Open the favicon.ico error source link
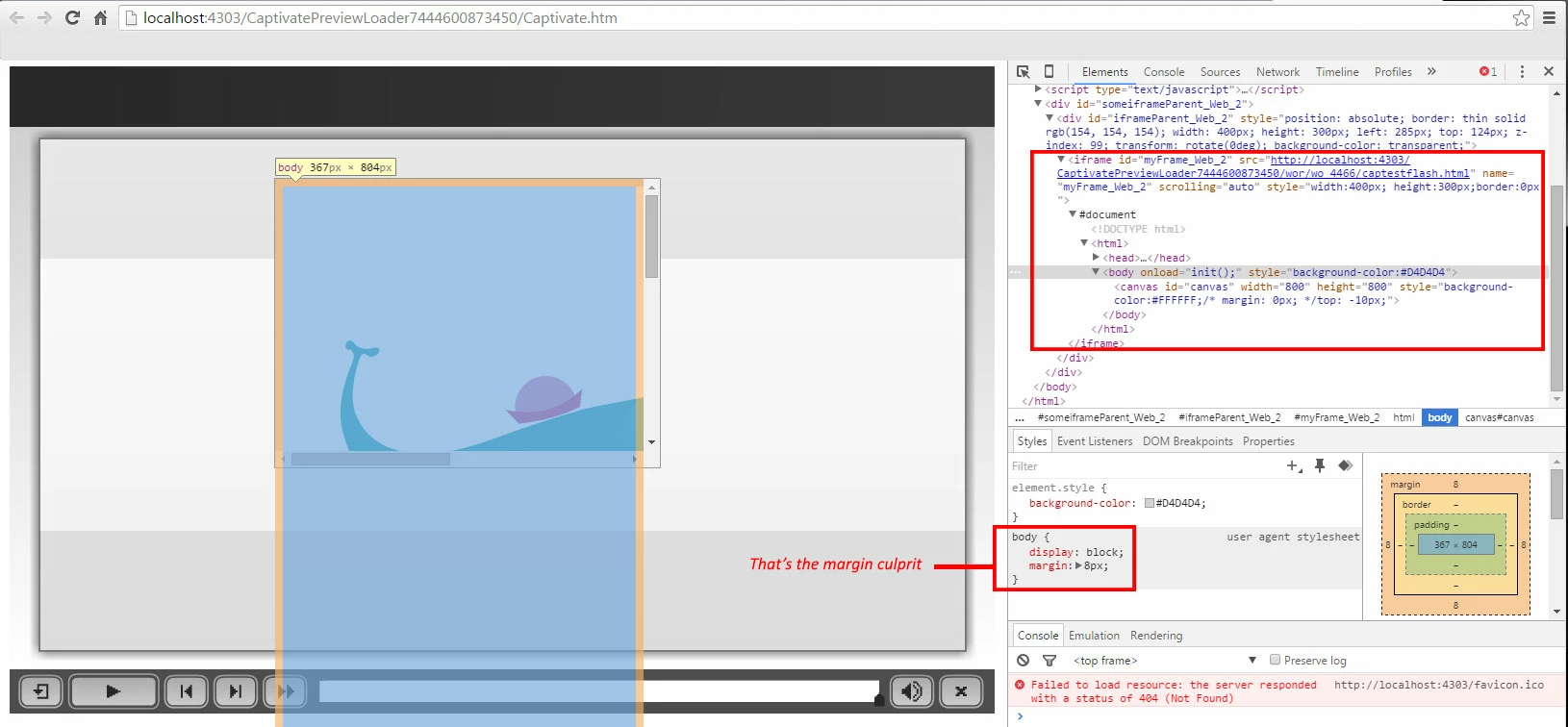This screenshot has width=1568, height=727. pos(1438,685)
